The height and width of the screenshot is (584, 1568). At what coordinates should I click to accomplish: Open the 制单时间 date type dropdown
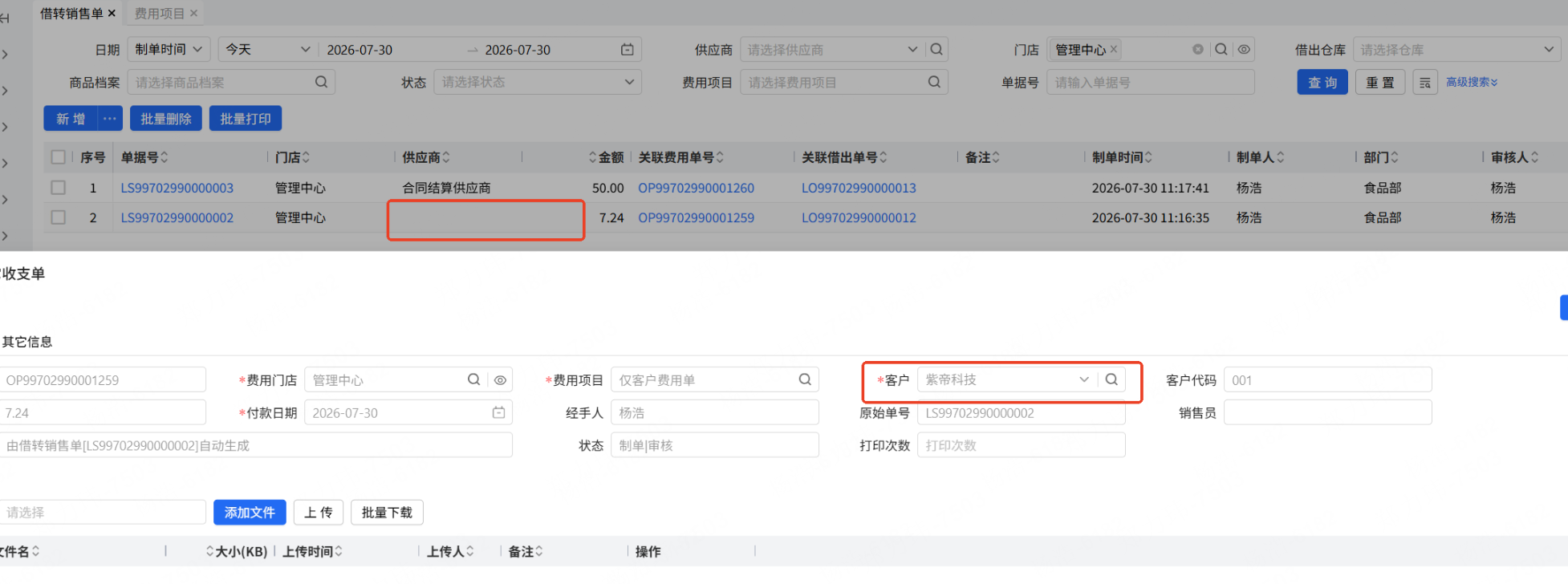pyautogui.click(x=169, y=50)
